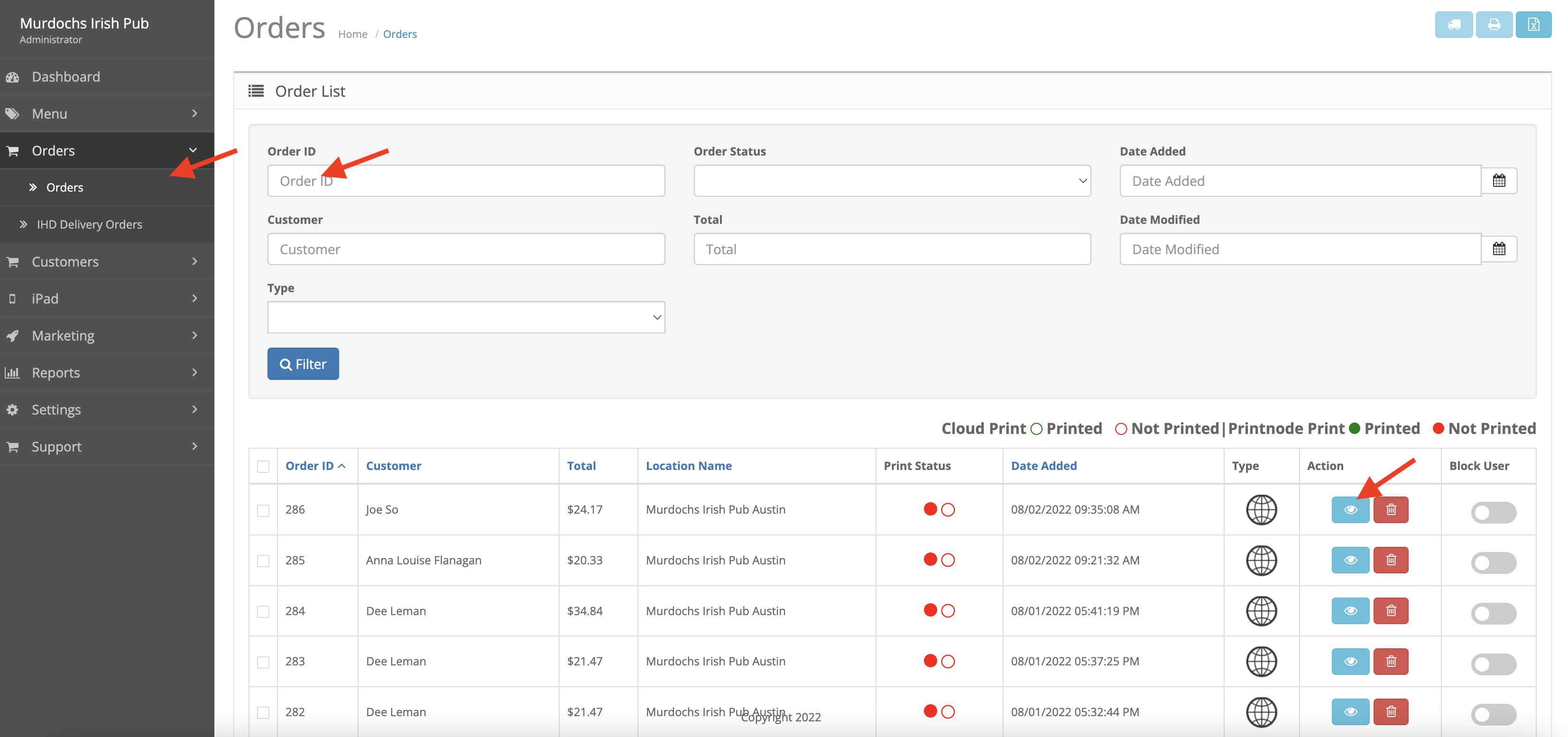Delete order 285 with the trash icon
This screenshot has height=737, width=1568.
click(x=1391, y=560)
